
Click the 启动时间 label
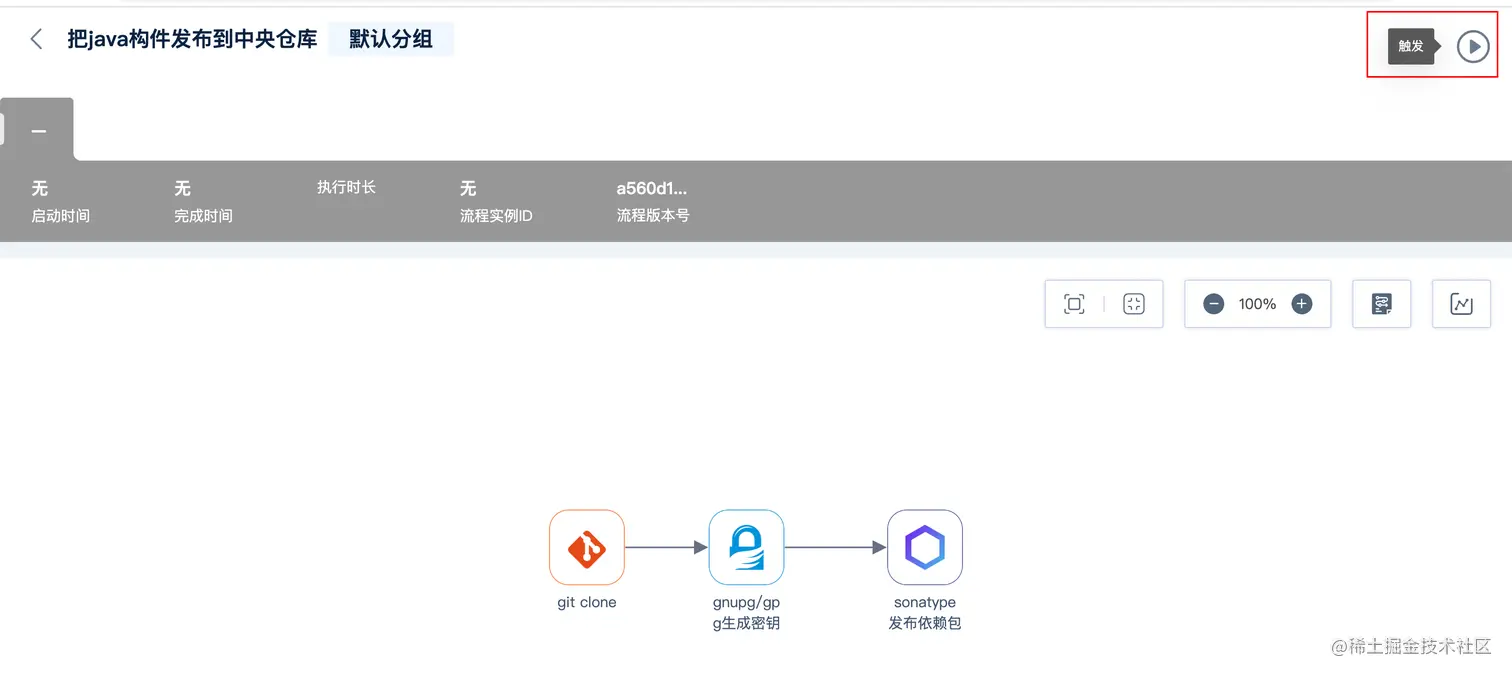point(61,215)
